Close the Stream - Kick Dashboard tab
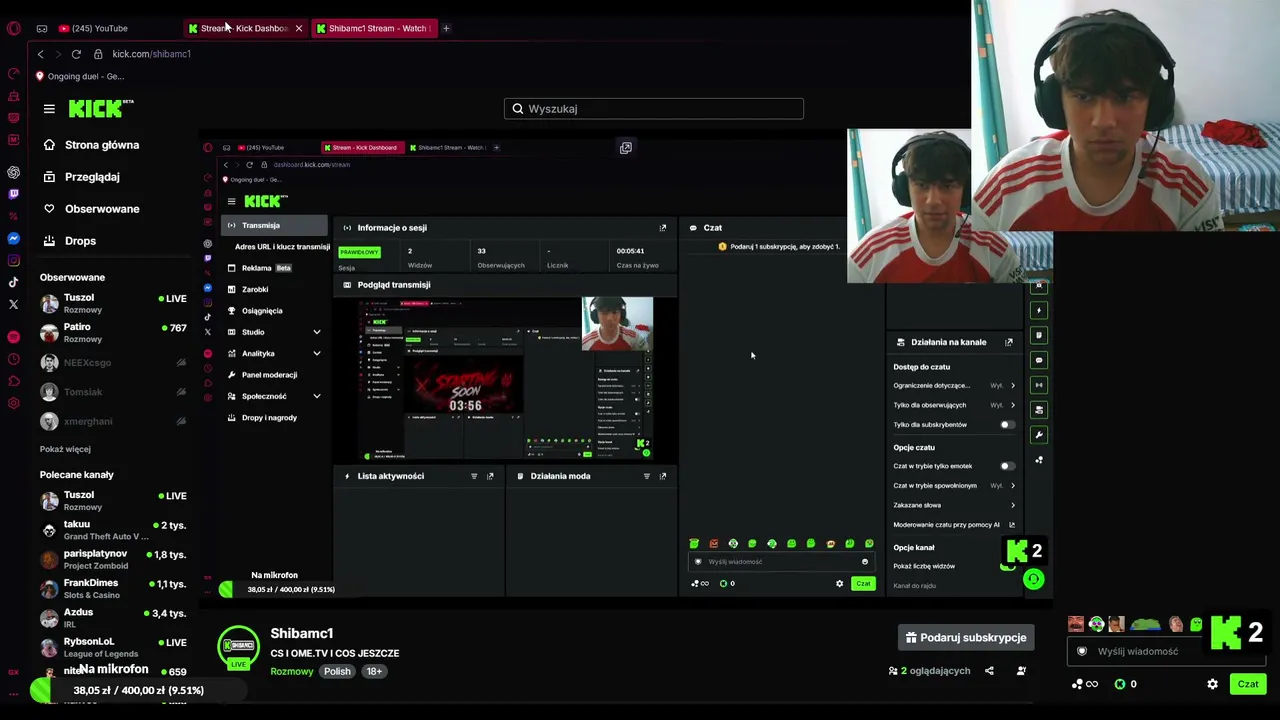 pyautogui.click(x=298, y=28)
